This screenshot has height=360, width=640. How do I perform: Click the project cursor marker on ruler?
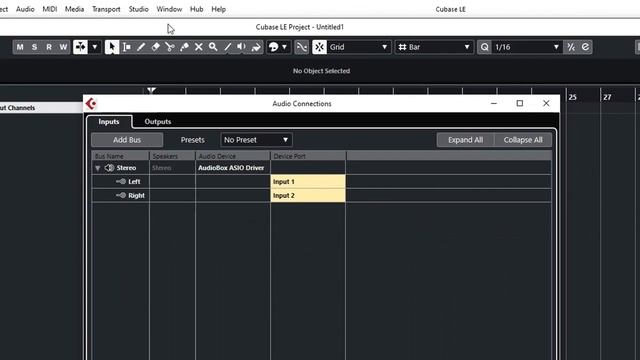point(151,90)
